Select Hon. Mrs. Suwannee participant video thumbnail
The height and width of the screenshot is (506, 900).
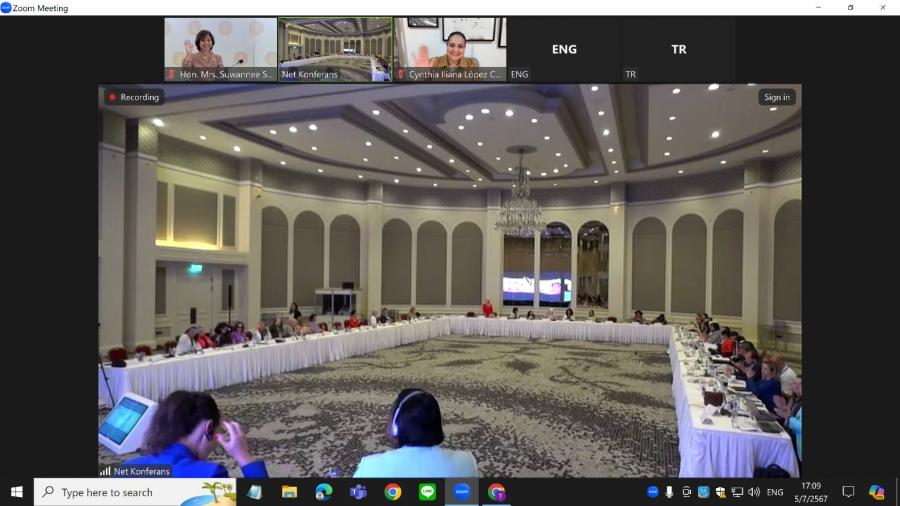(x=221, y=48)
